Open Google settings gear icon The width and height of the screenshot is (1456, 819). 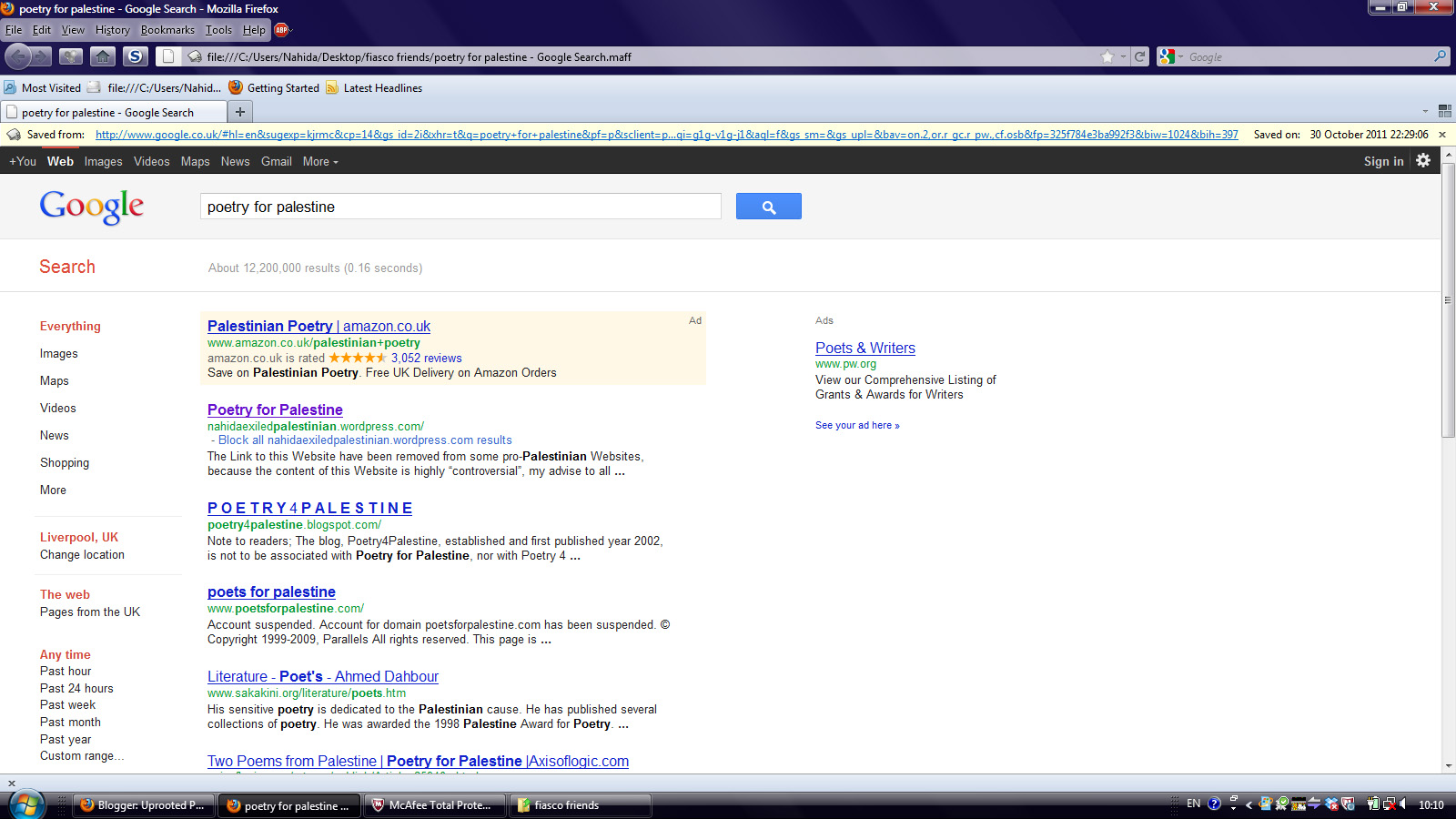click(1423, 161)
